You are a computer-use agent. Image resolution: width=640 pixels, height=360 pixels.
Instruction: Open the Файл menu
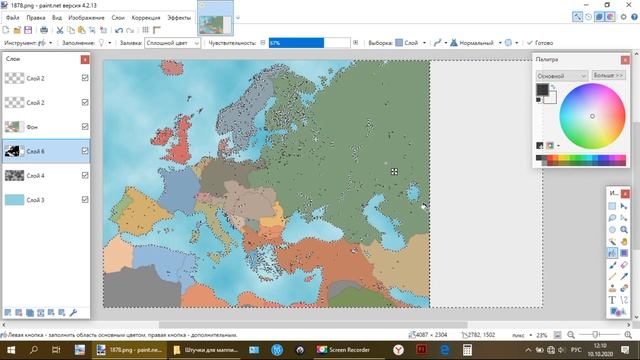click(13, 18)
